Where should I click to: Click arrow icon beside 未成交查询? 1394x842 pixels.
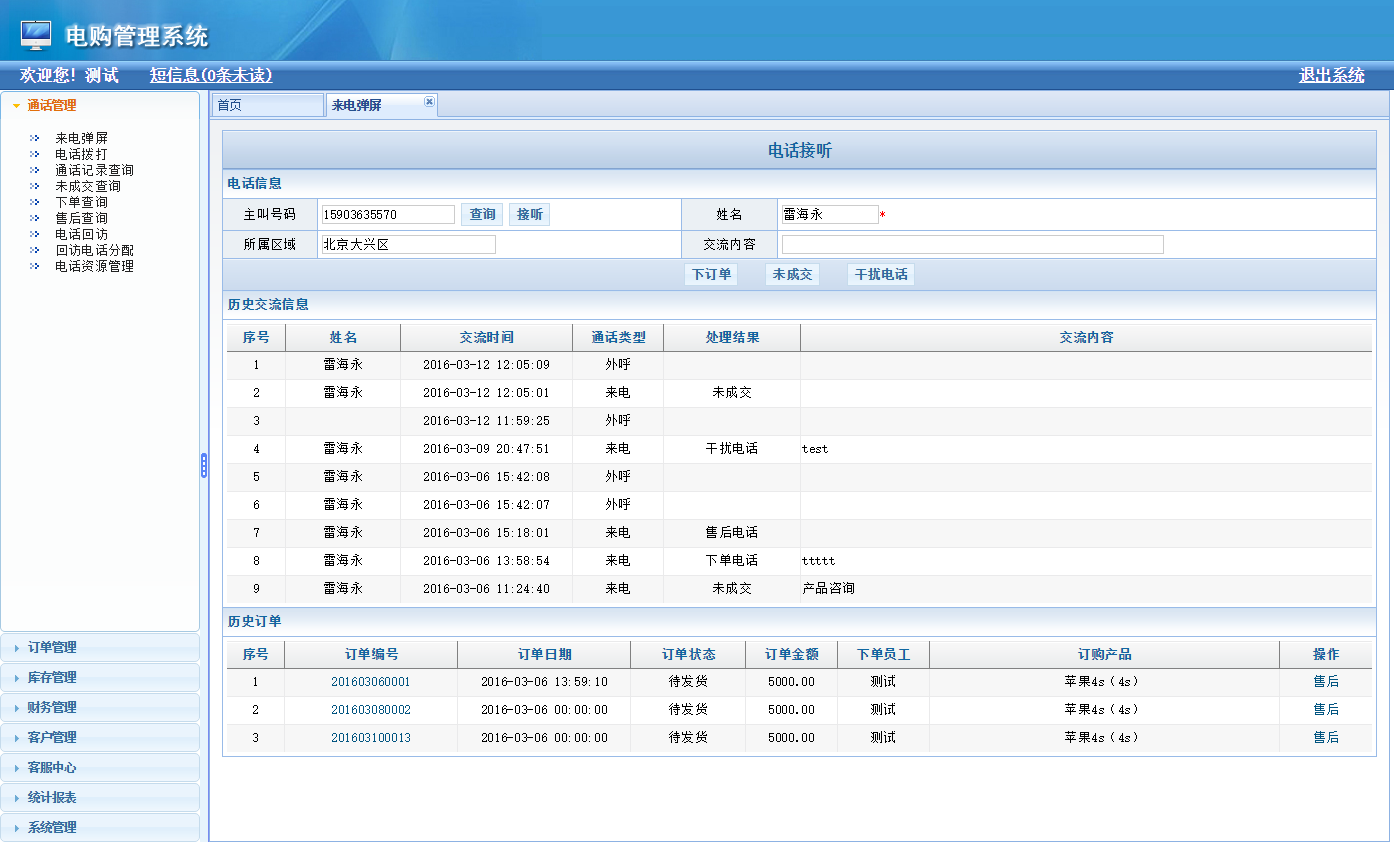(x=35, y=186)
